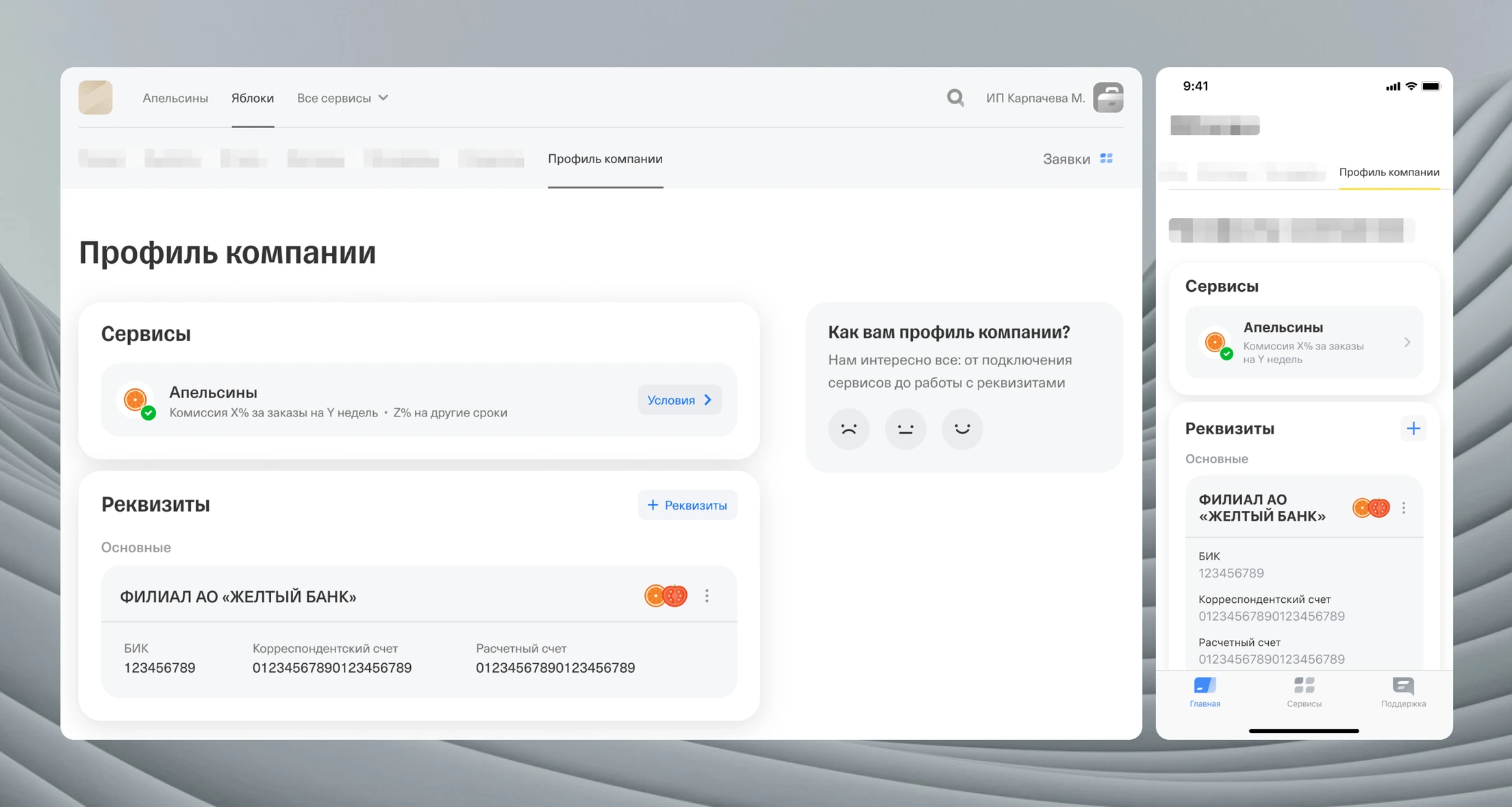Click the orange Апельсины service icon on desktop
The height and width of the screenshot is (807, 1512).
coord(136,399)
